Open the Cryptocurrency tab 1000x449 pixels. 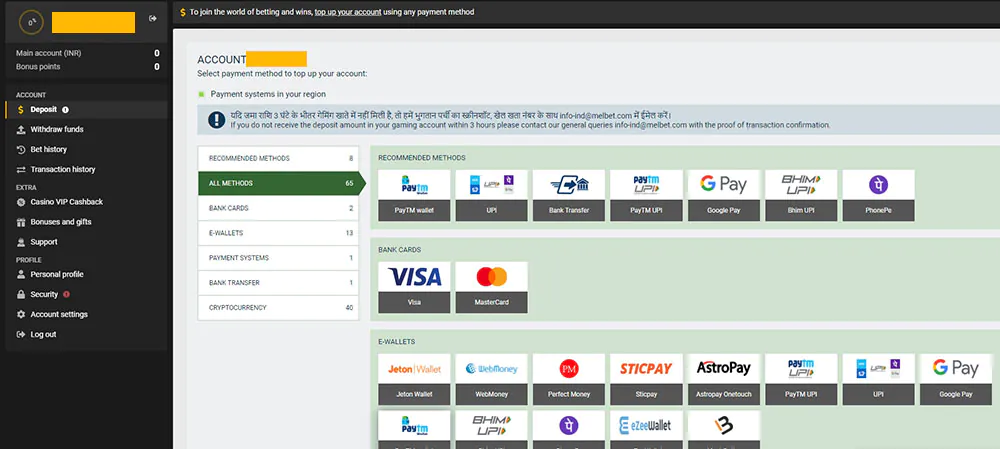(x=278, y=307)
